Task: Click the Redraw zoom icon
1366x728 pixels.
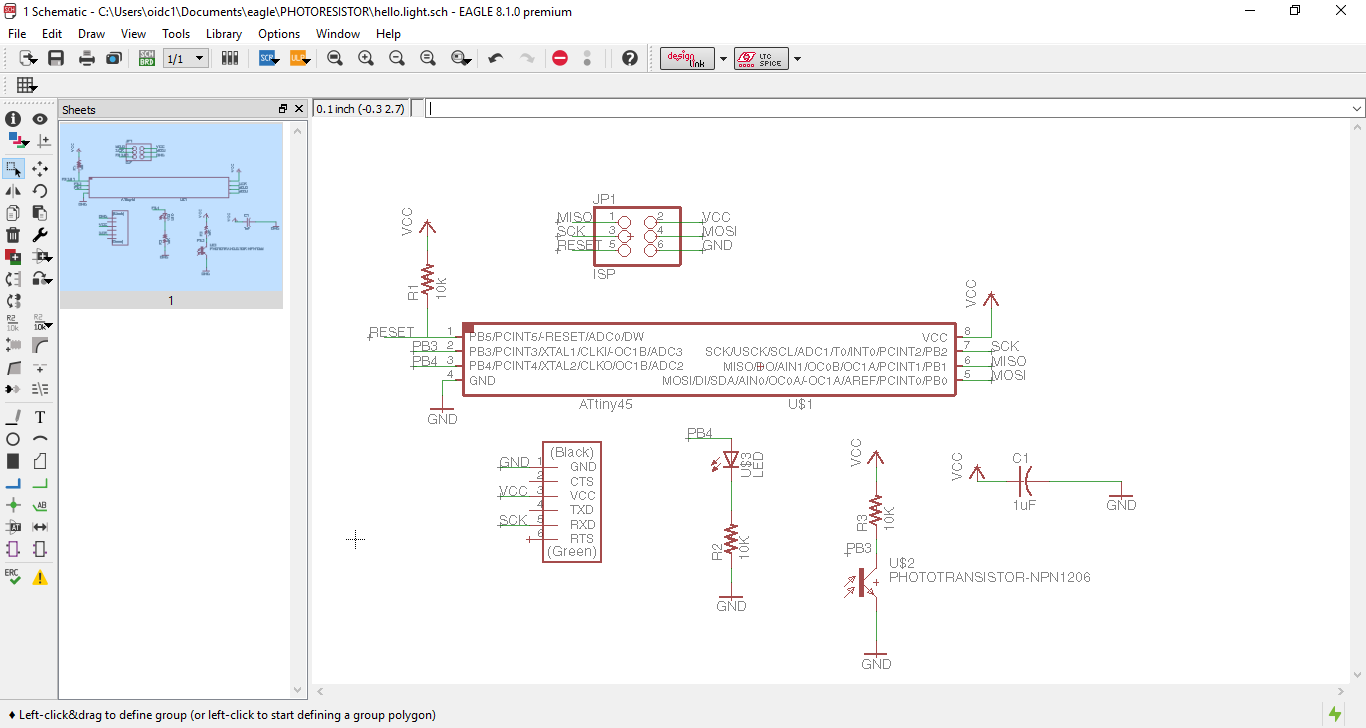Action: [428, 59]
